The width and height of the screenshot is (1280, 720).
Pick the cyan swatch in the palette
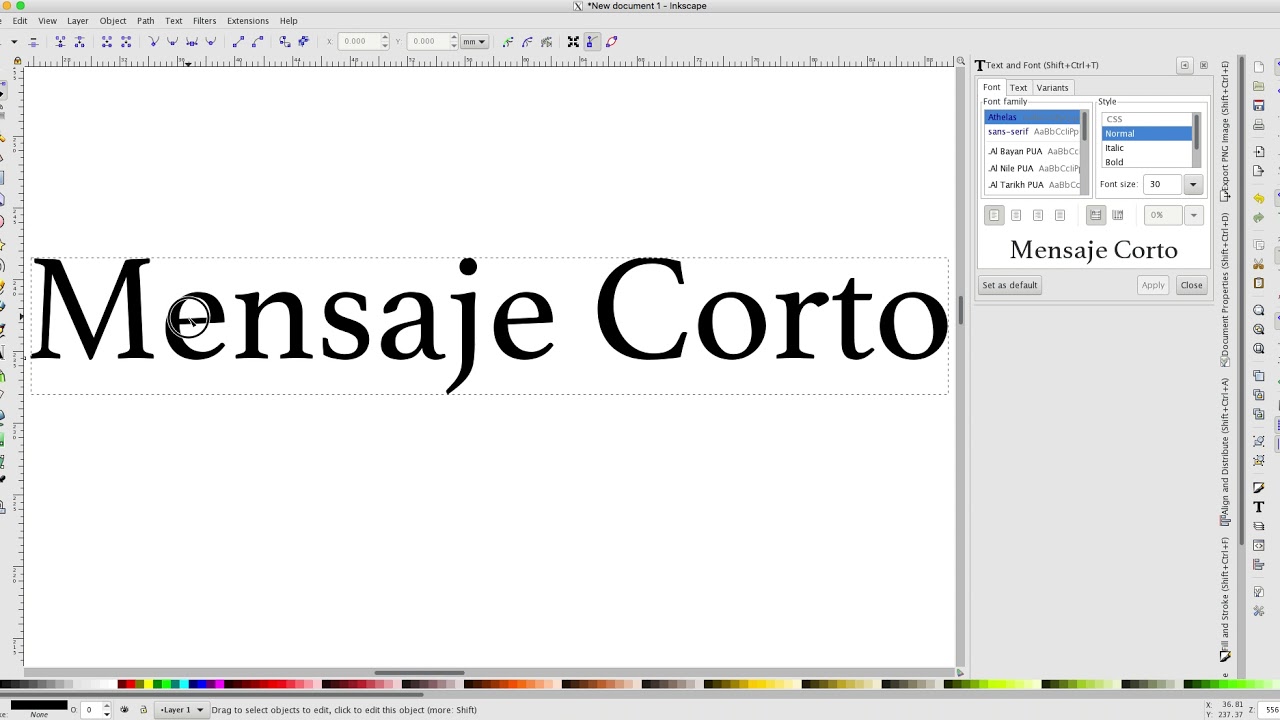182,685
